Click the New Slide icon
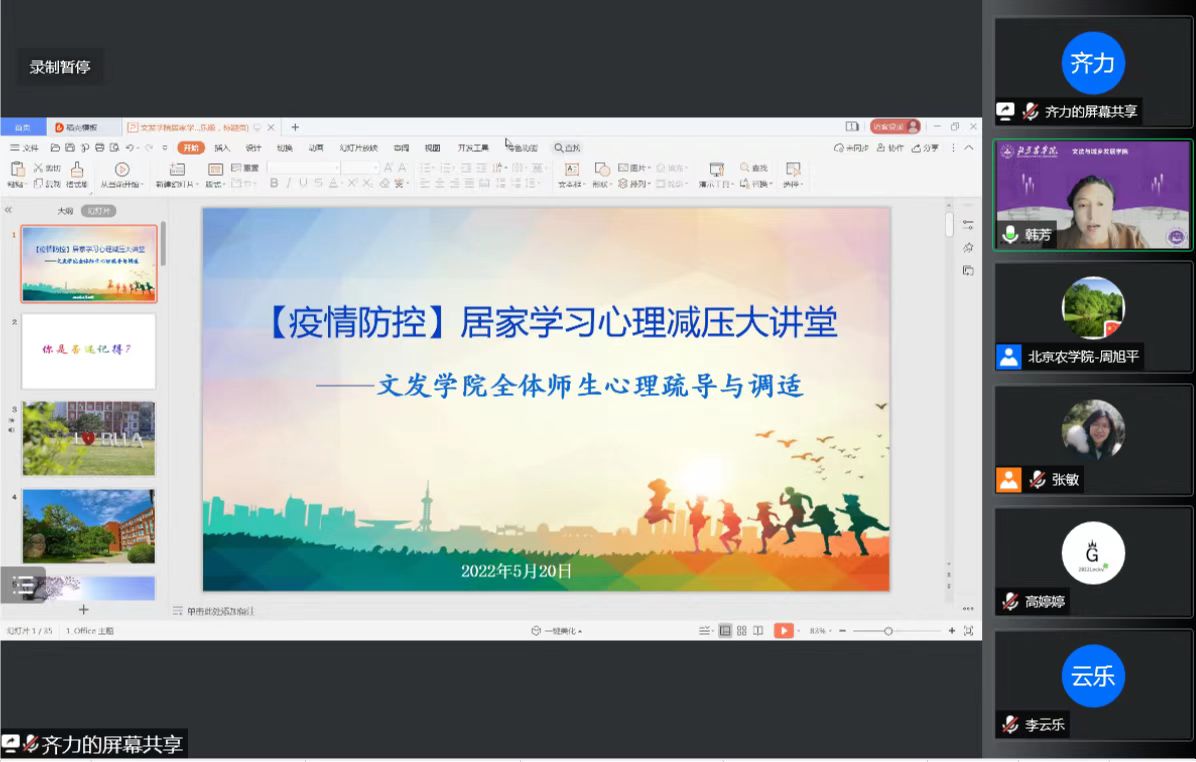This screenshot has height=762, width=1196. [x=177, y=169]
